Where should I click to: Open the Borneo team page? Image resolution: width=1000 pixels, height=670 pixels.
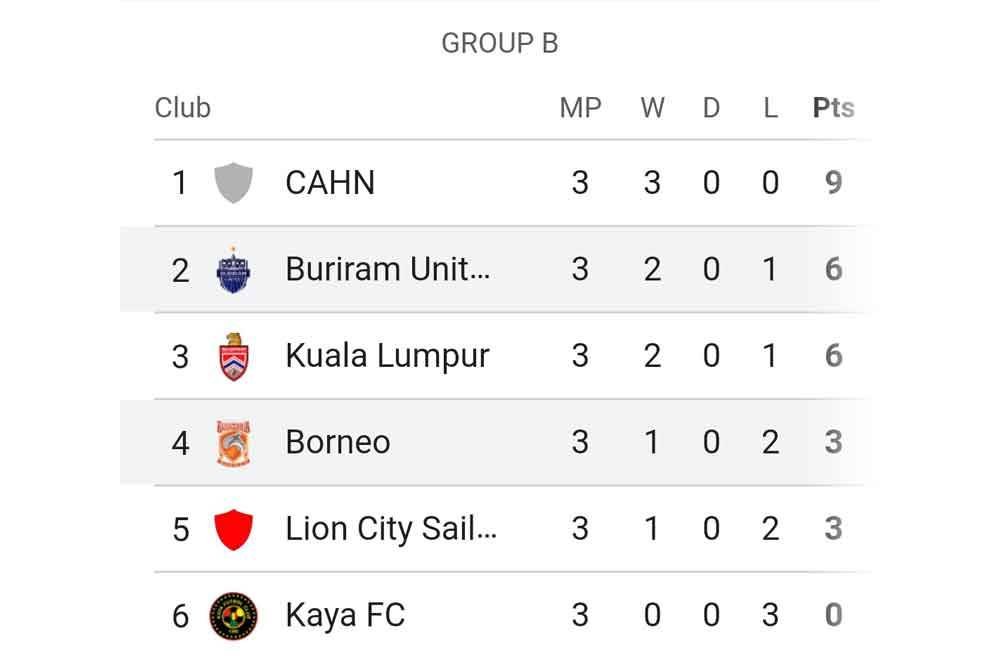[x=338, y=443]
